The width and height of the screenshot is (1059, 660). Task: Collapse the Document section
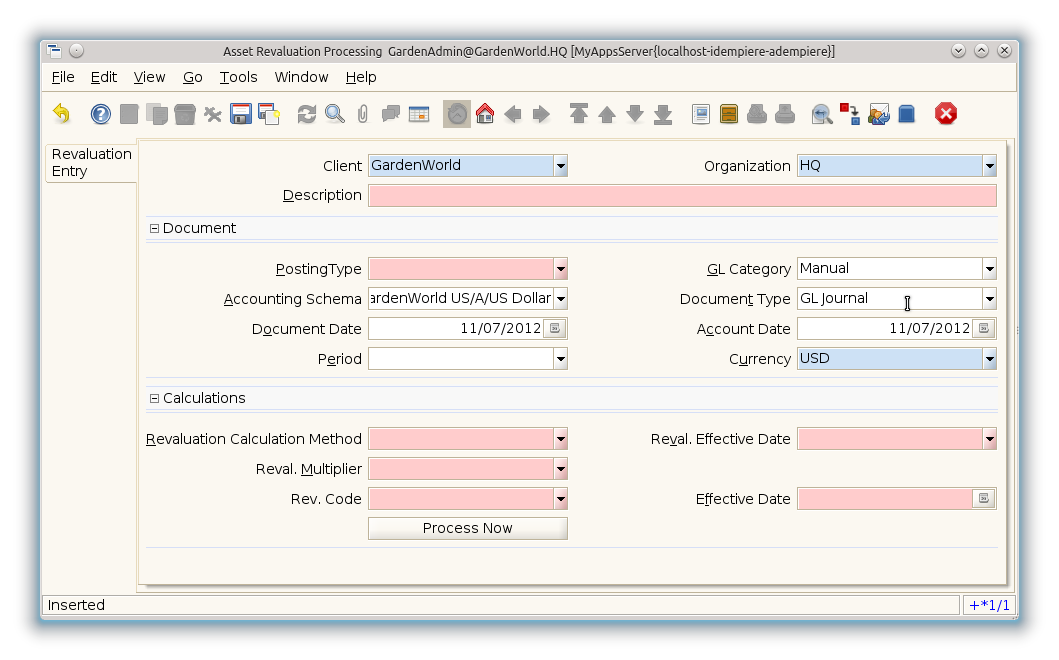point(155,228)
